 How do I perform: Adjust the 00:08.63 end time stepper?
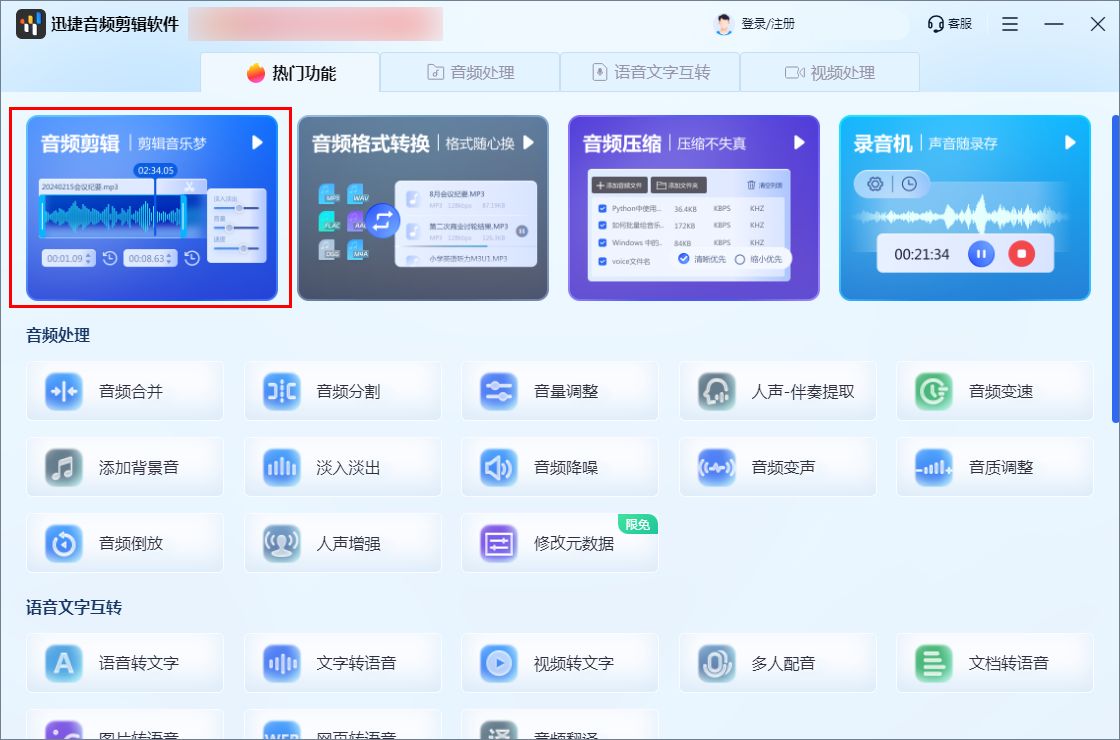pyautogui.click(x=170, y=259)
